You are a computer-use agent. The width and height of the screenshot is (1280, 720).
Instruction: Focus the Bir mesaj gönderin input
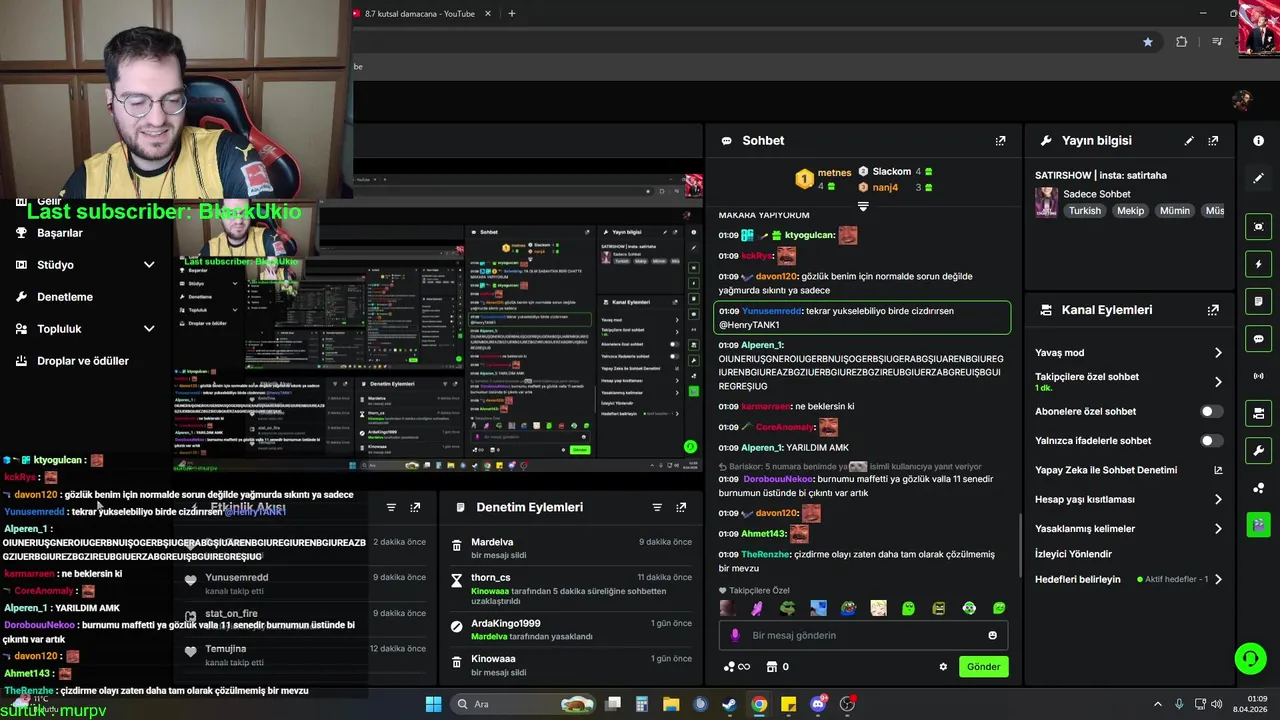(x=861, y=635)
